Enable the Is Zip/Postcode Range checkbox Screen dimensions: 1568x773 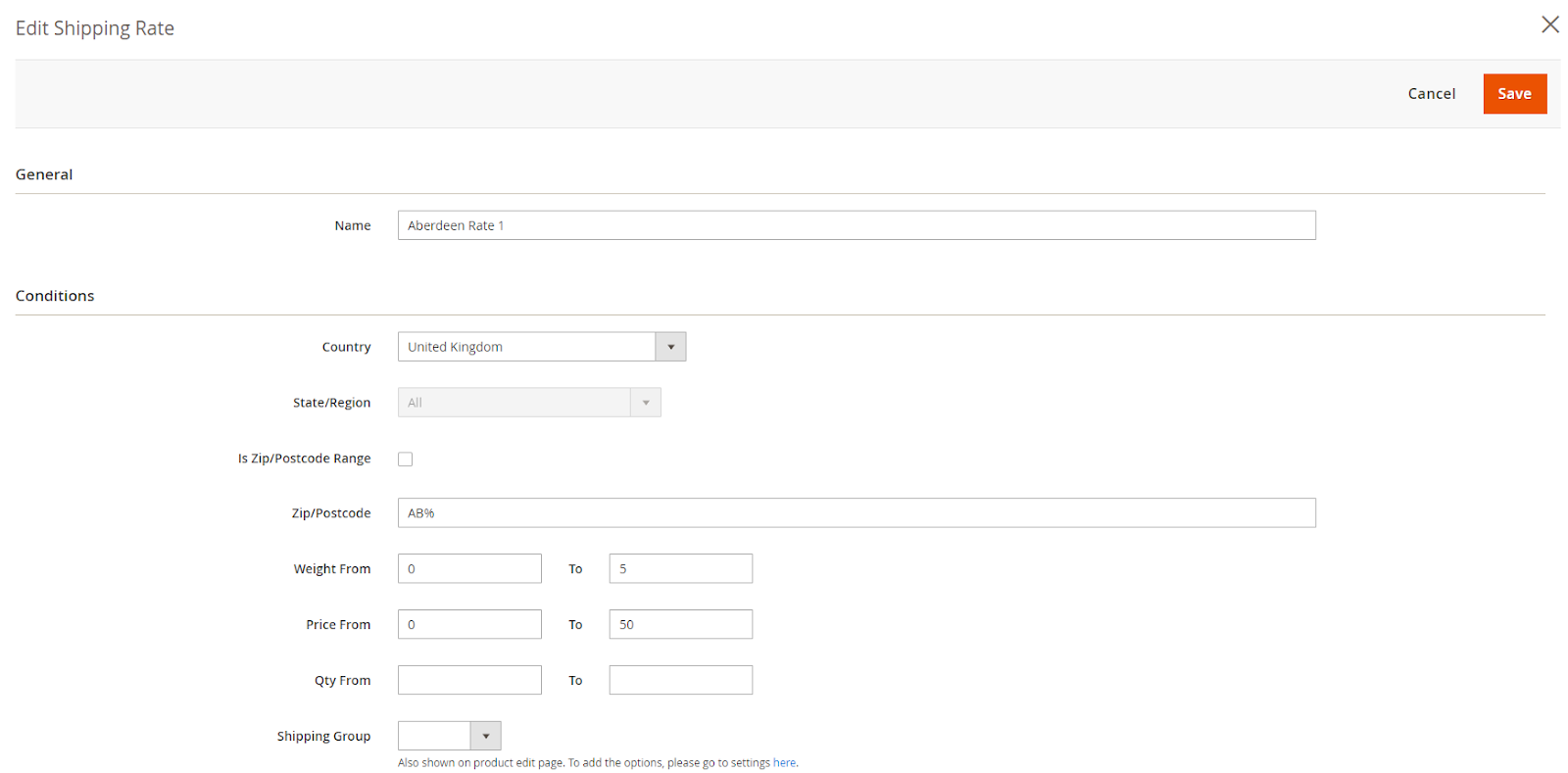(x=406, y=459)
